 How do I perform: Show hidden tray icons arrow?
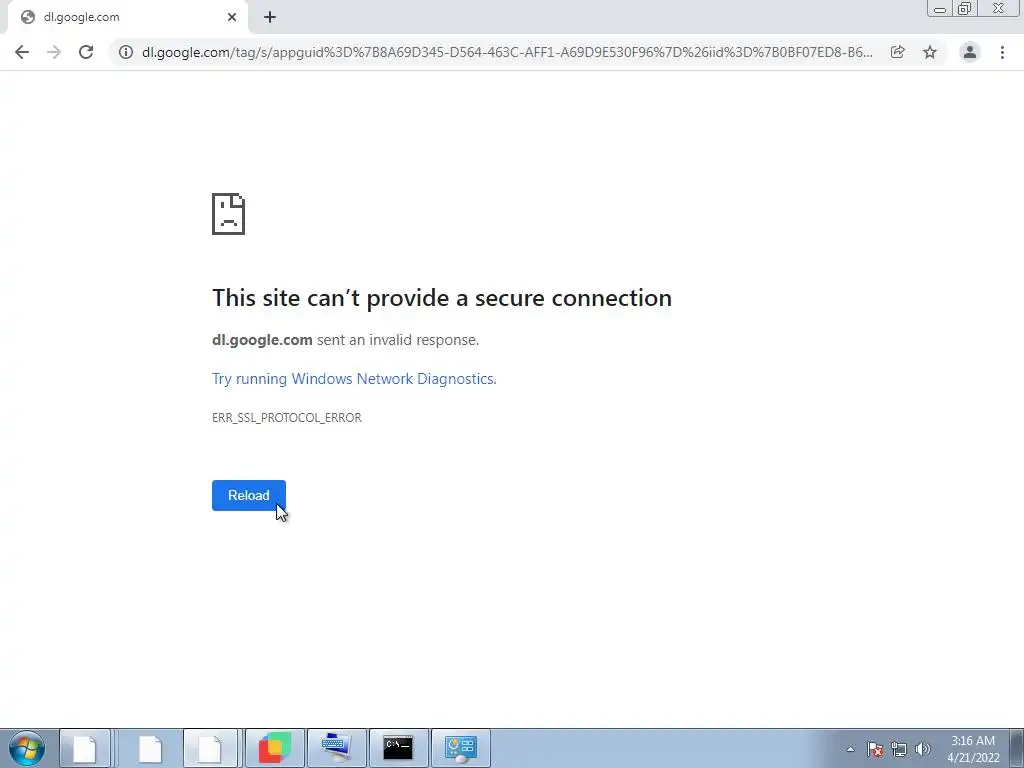tap(850, 749)
